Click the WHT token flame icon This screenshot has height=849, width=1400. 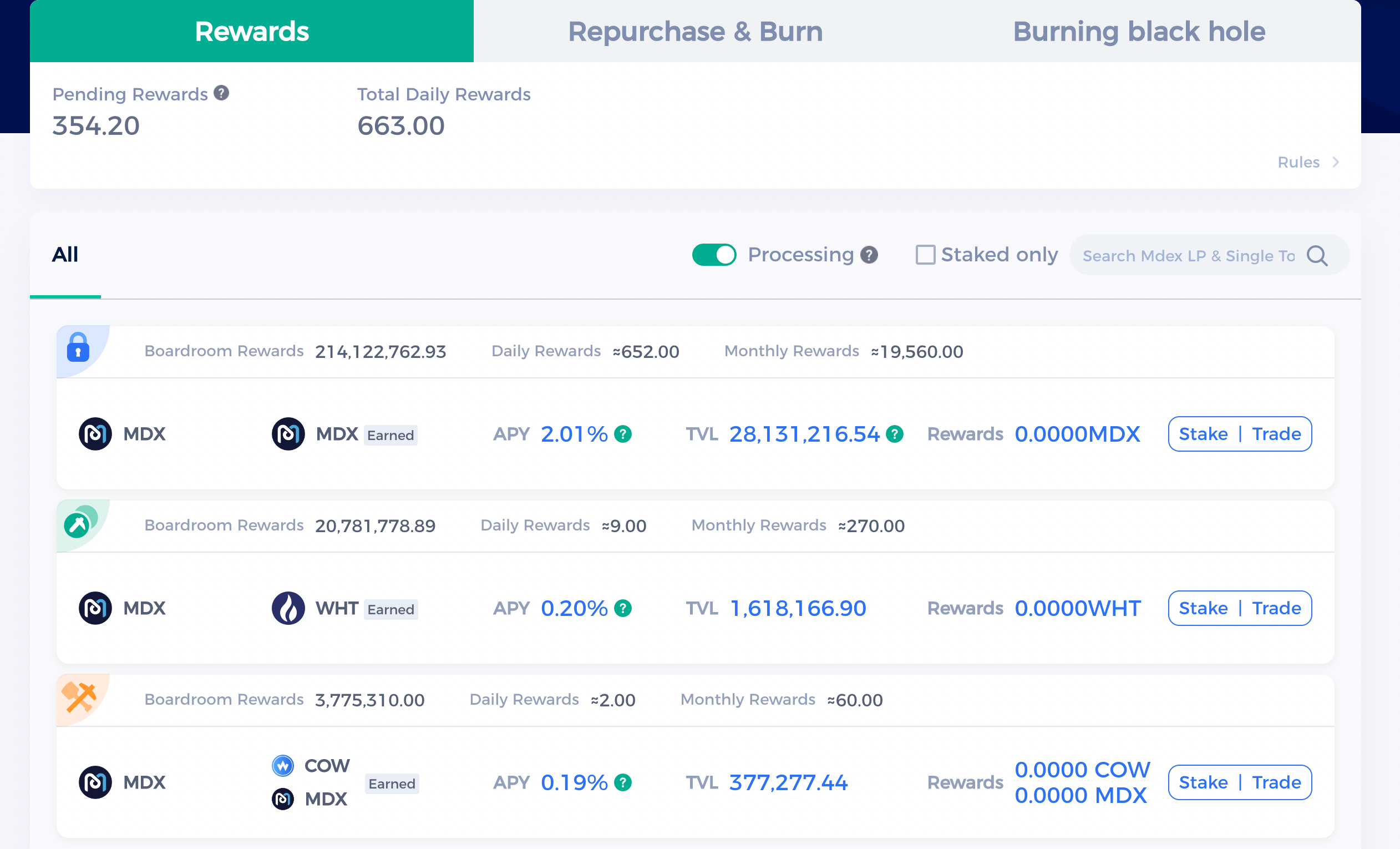pyautogui.click(x=288, y=608)
